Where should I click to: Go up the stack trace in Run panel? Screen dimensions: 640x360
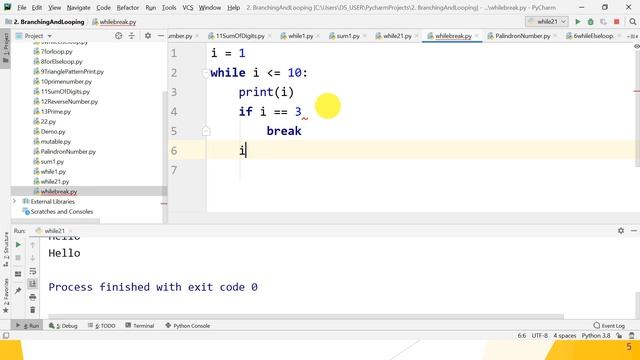33,245
